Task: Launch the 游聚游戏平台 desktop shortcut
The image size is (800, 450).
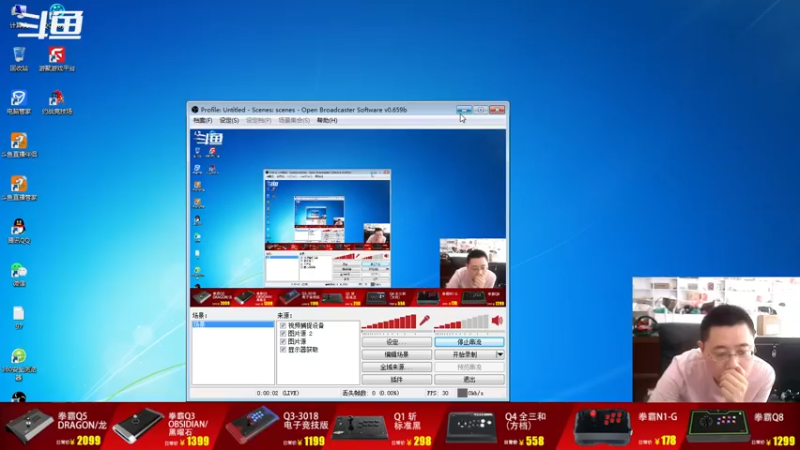Action: point(57,58)
